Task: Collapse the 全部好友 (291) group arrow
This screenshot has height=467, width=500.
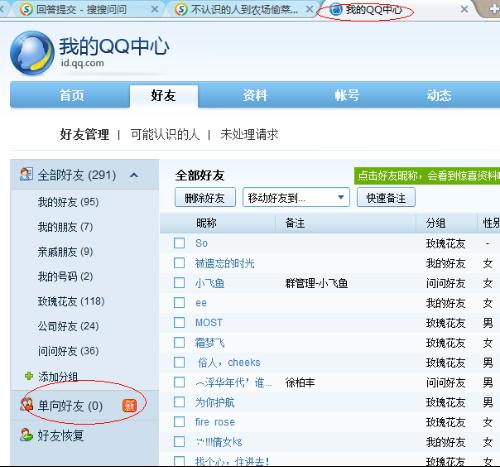Action: 134,175
